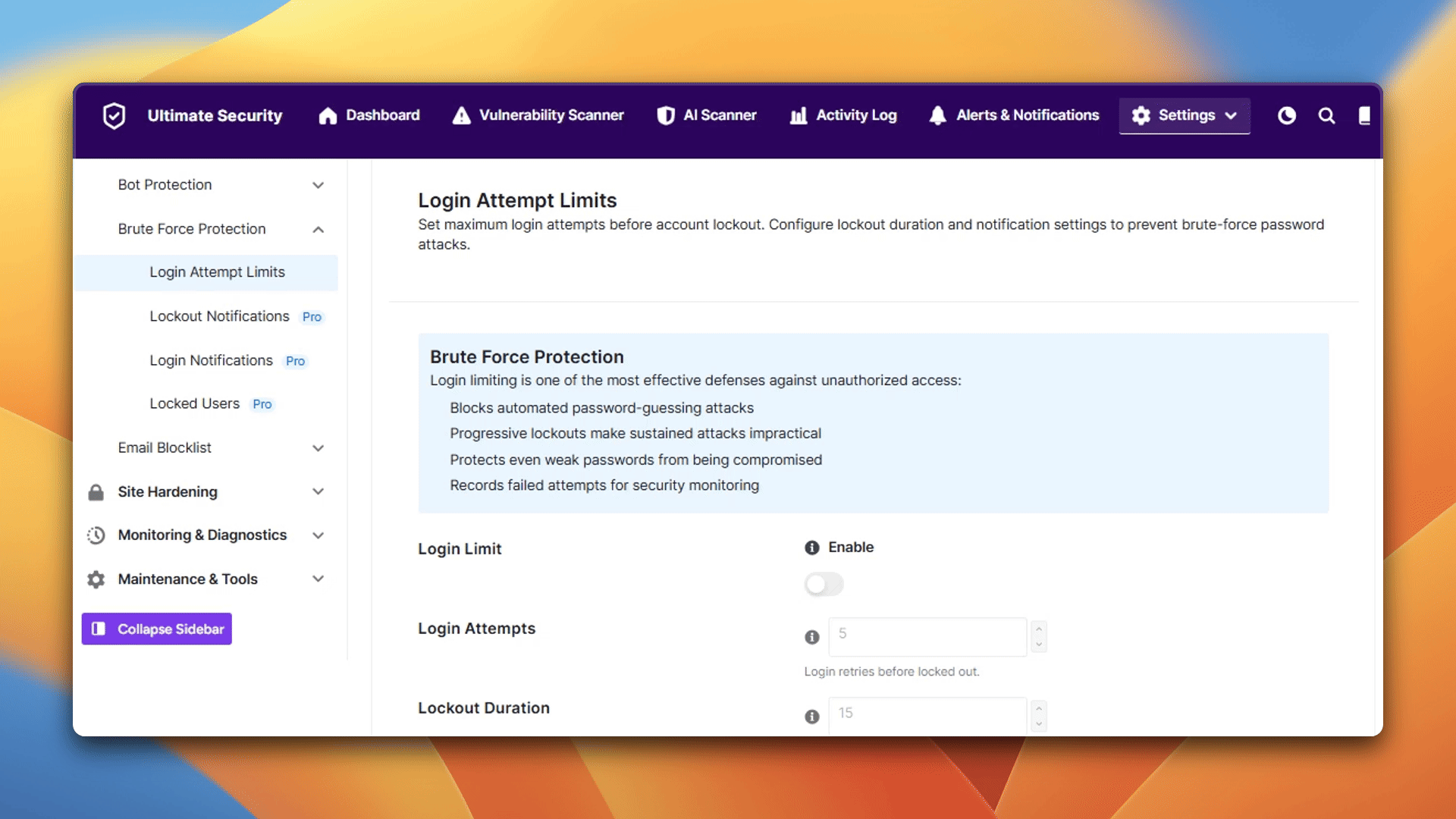Click the Collapse Sidebar button
The height and width of the screenshot is (819, 1456).
(x=156, y=629)
